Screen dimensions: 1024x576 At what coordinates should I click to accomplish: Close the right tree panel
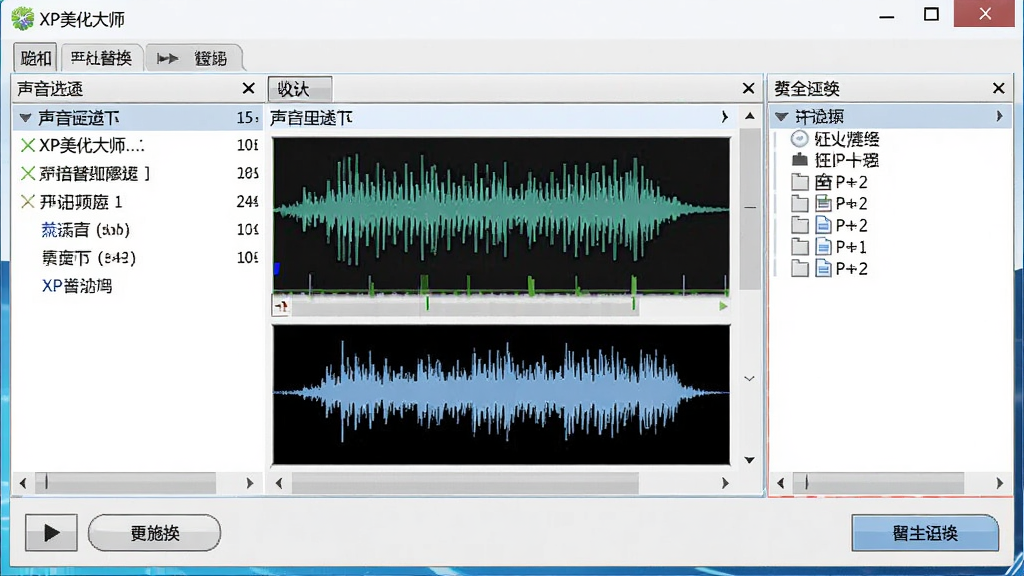[x=999, y=88]
